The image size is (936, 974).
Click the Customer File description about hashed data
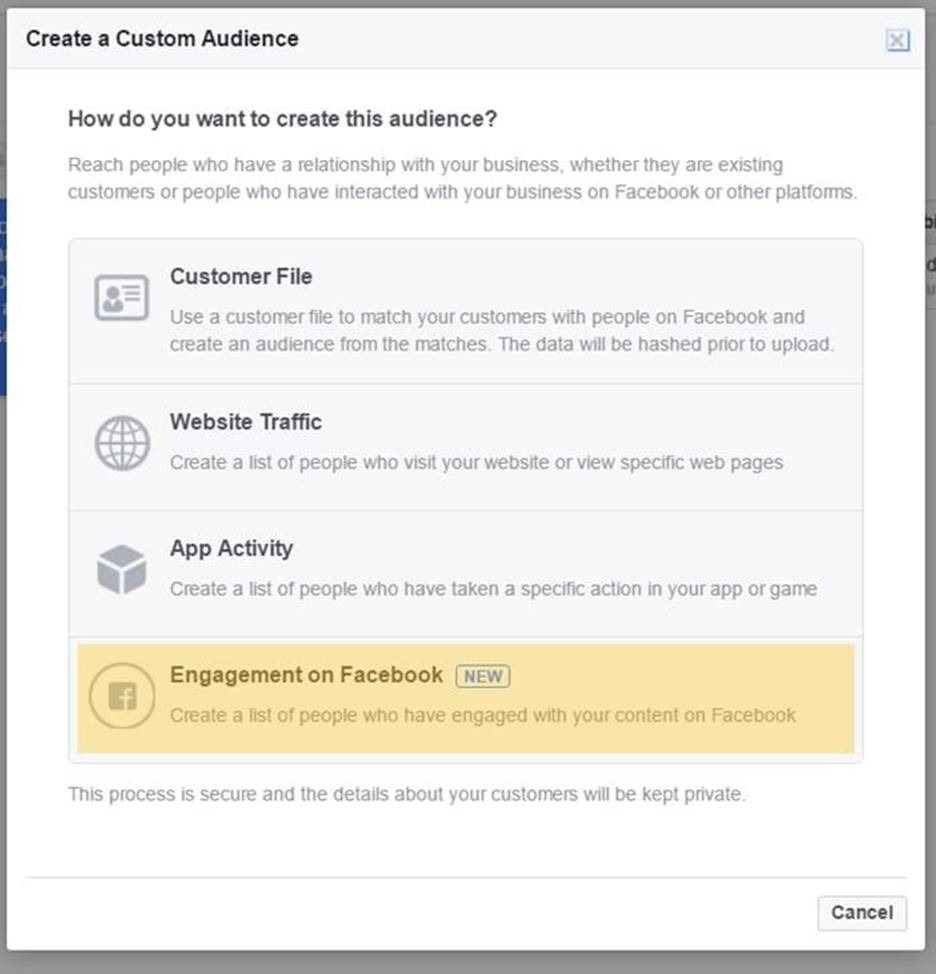[501, 330]
